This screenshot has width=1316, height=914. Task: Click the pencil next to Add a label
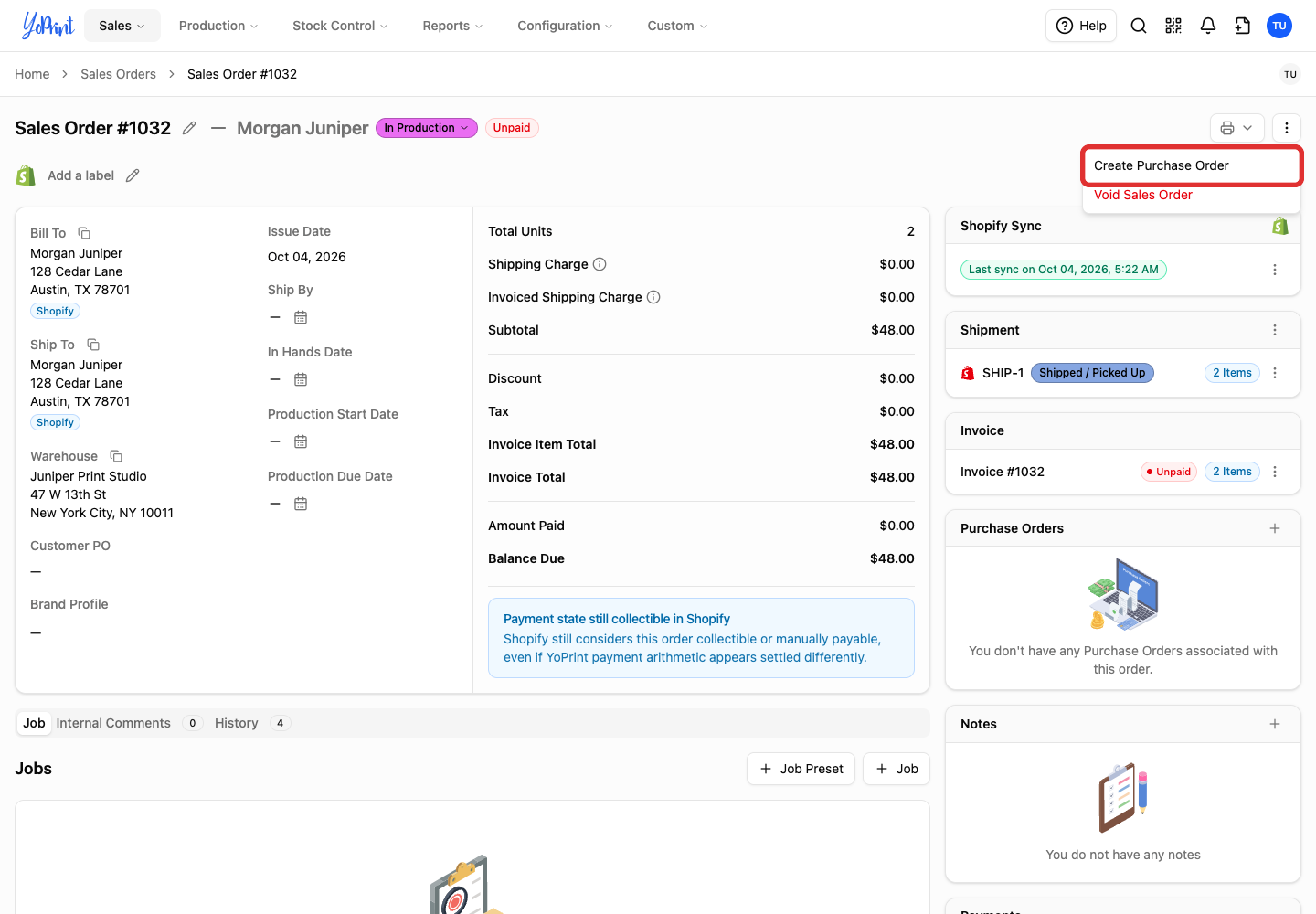[133, 175]
